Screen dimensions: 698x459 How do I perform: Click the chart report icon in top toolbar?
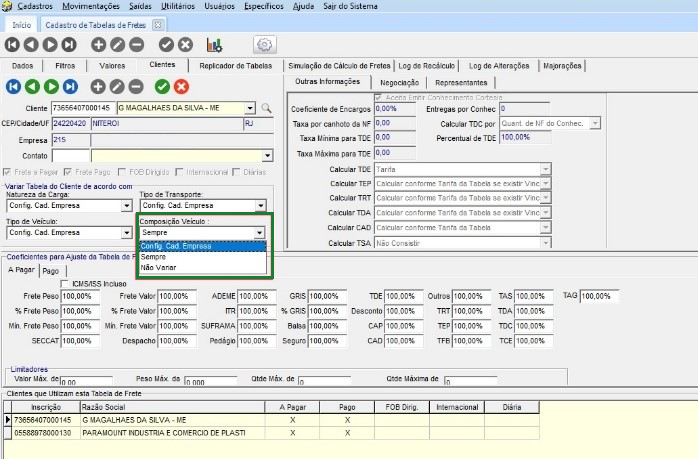click(214, 44)
